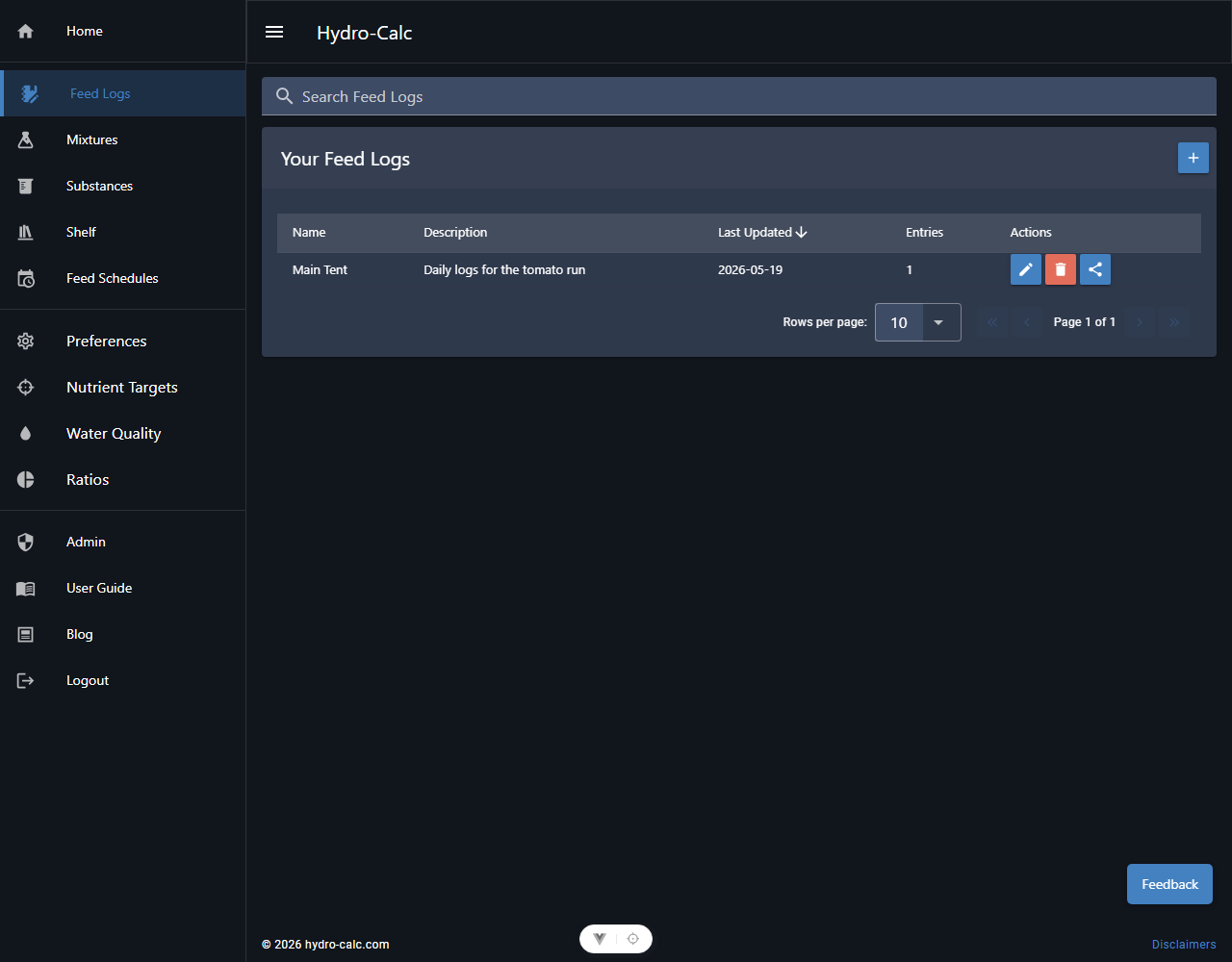Click the Feed Schedules calendar icon
The height and width of the screenshot is (962, 1232).
(x=26, y=278)
